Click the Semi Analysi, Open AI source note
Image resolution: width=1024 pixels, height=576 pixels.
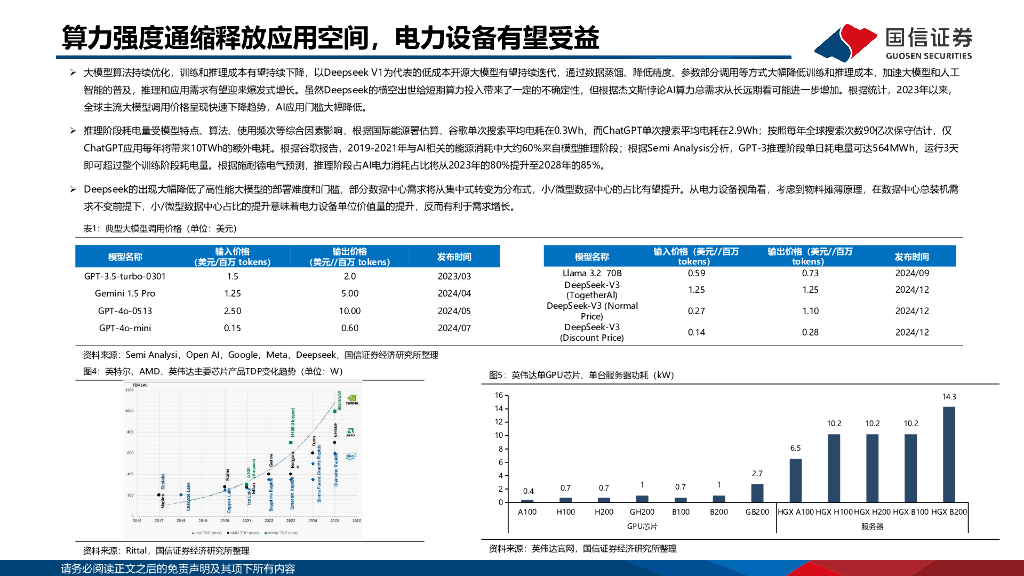click(x=261, y=355)
